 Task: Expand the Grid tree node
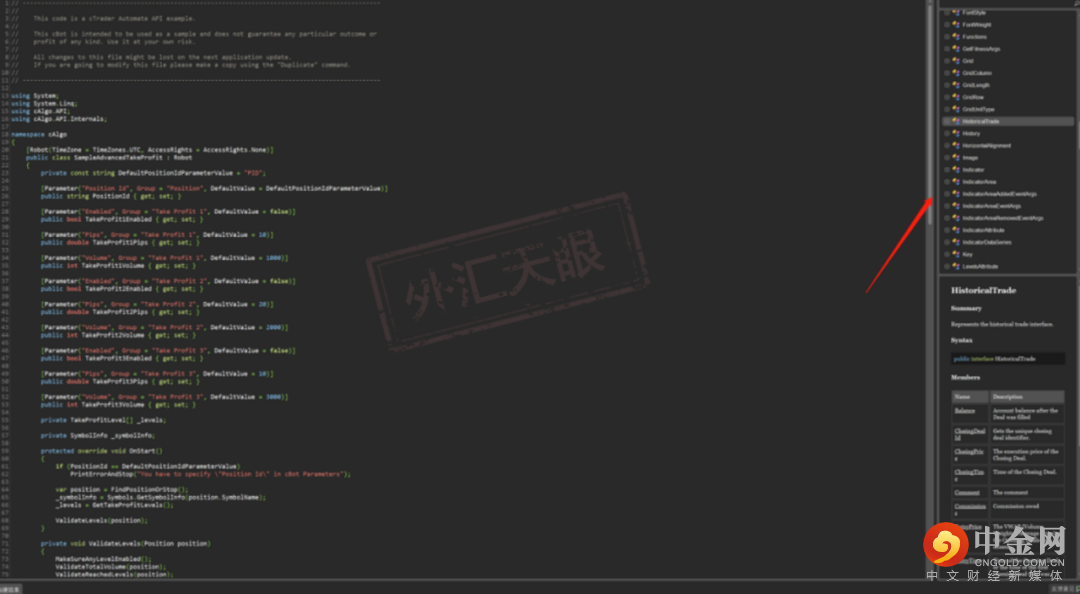click(947, 61)
